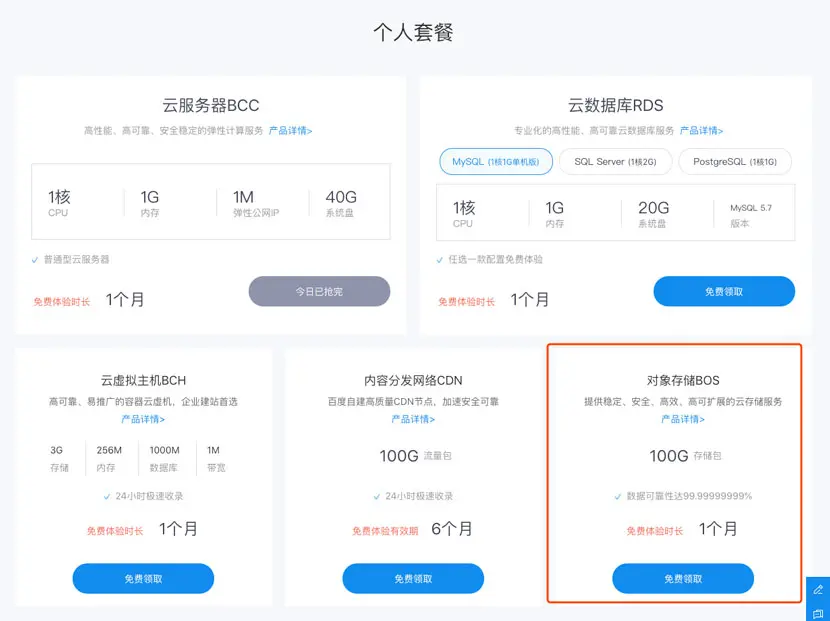830x621 pixels.
Task: Click the 云服务器BCC title
Action: pos(211,105)
